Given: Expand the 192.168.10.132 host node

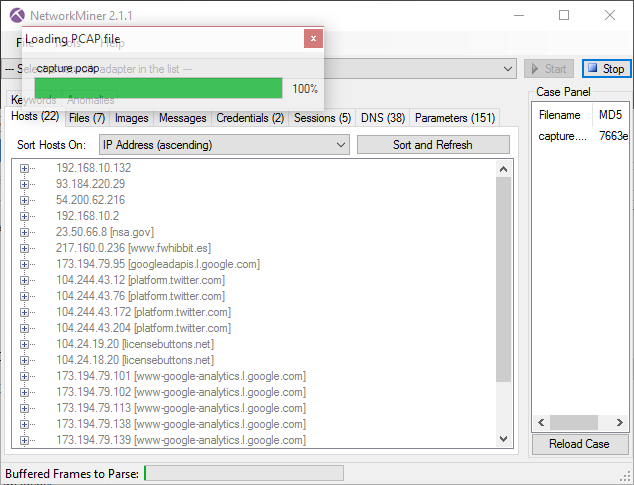Looking at the screenshot, I should [x=24, y=168].
